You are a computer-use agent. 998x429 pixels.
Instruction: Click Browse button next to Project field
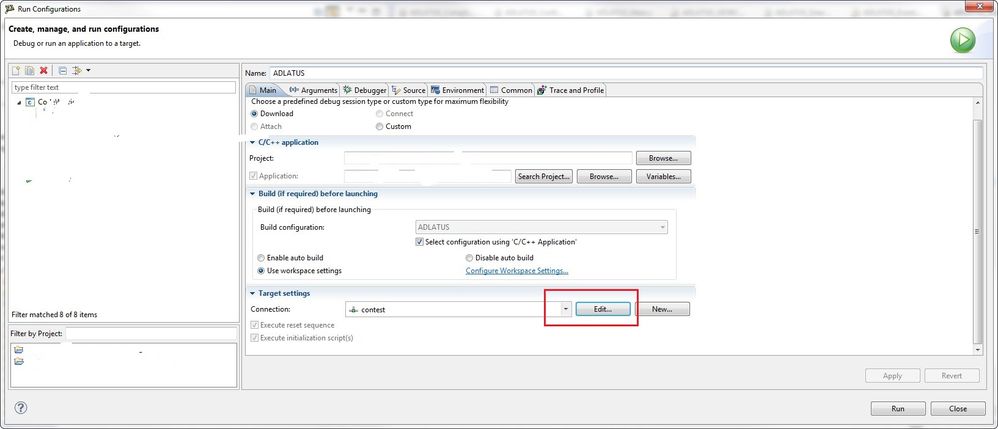coord(663,158)
